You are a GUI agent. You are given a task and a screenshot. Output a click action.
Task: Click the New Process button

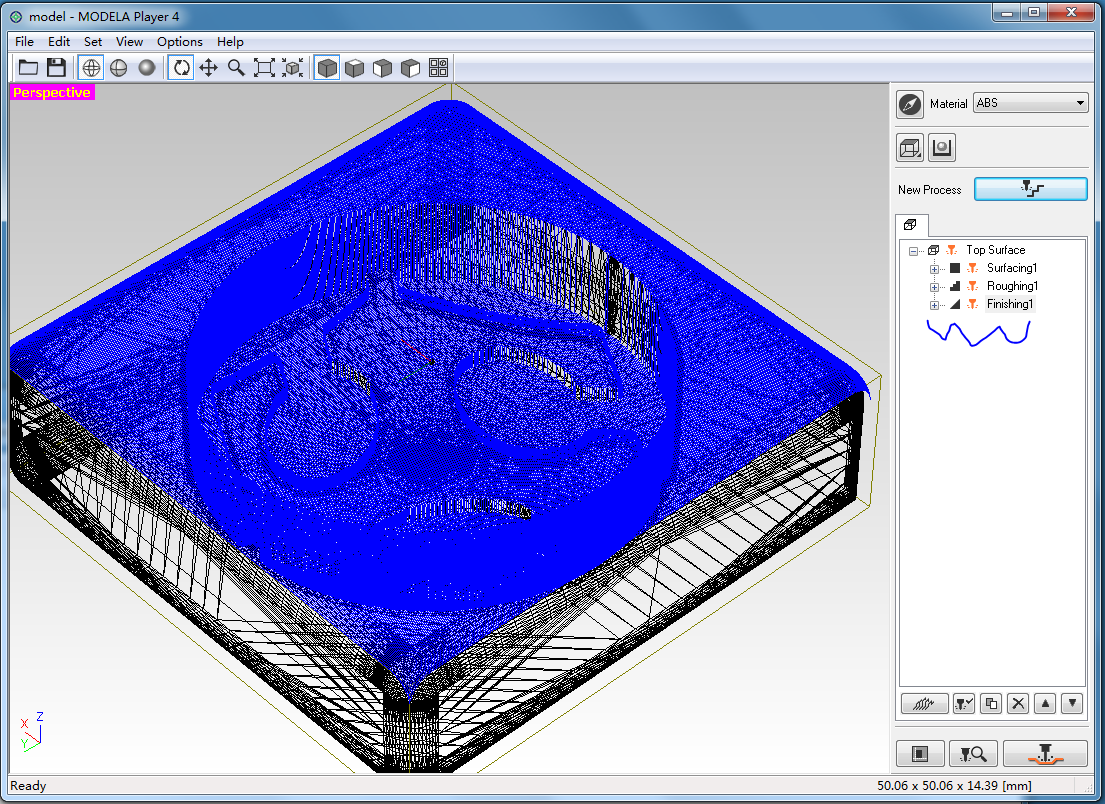click(1030, 189)
